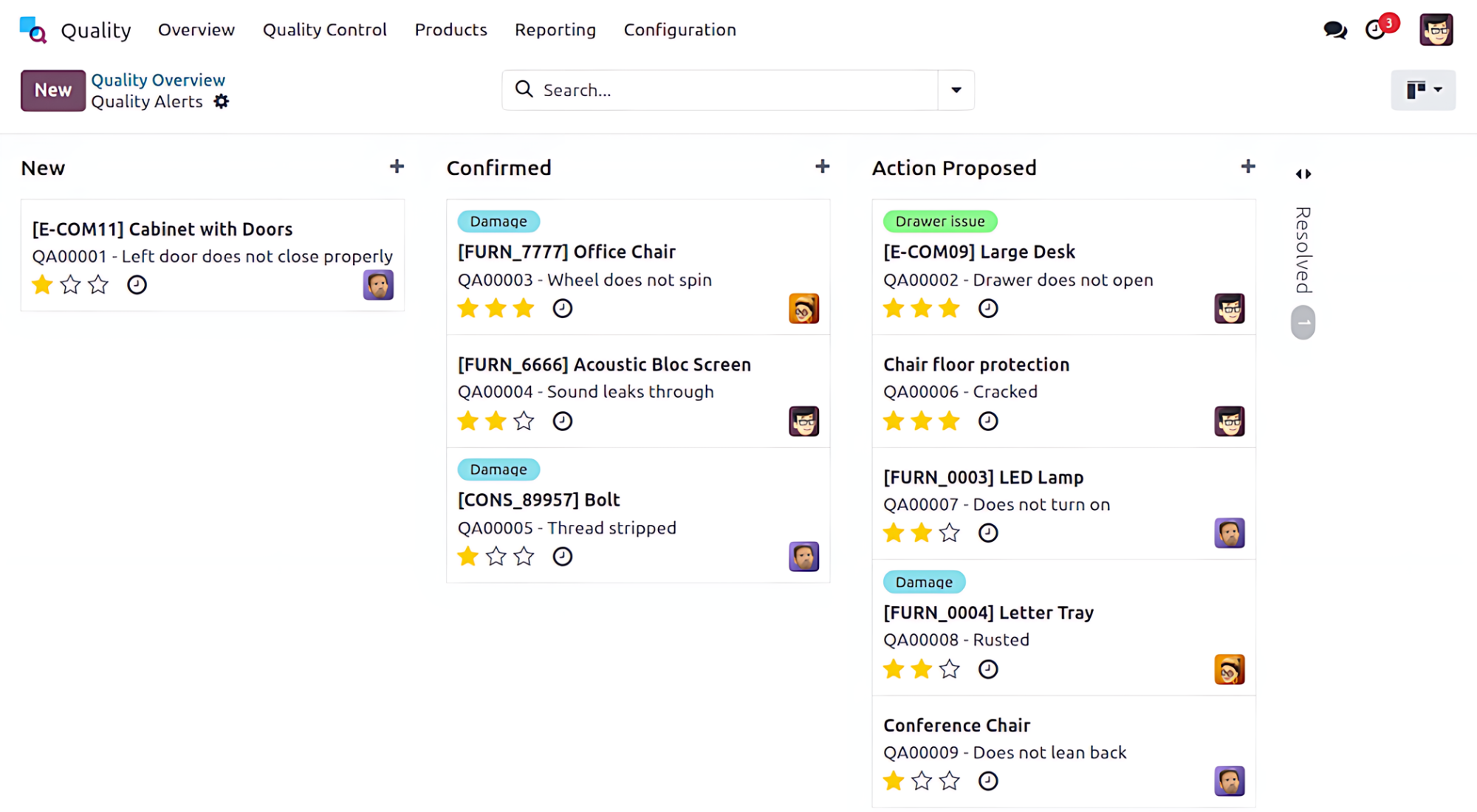Open the search options dropdown arrow
This screenshot has height=812, width=1477.
tap(956, 90)
